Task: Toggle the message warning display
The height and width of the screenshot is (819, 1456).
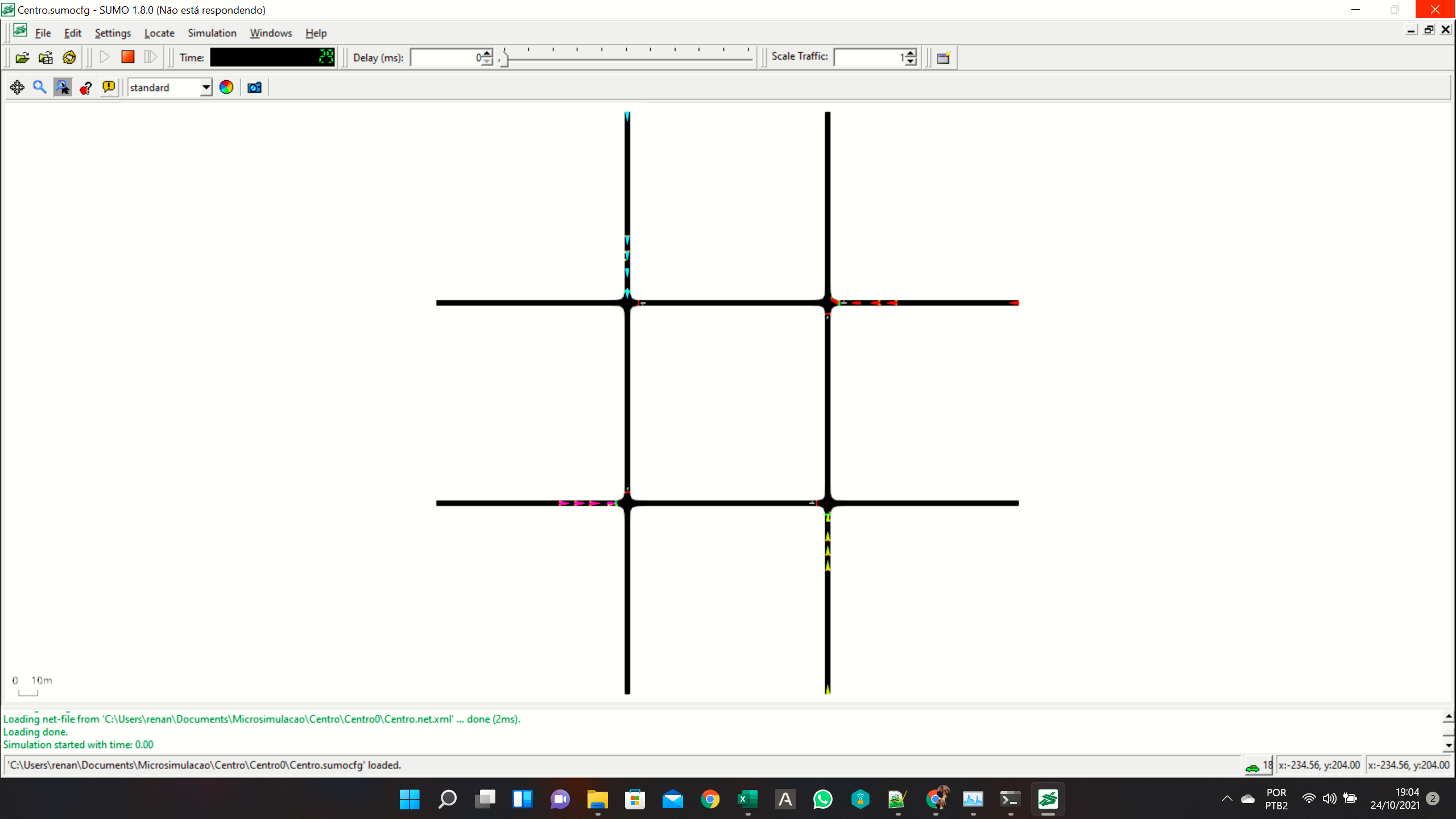Action: coord(108,87)
